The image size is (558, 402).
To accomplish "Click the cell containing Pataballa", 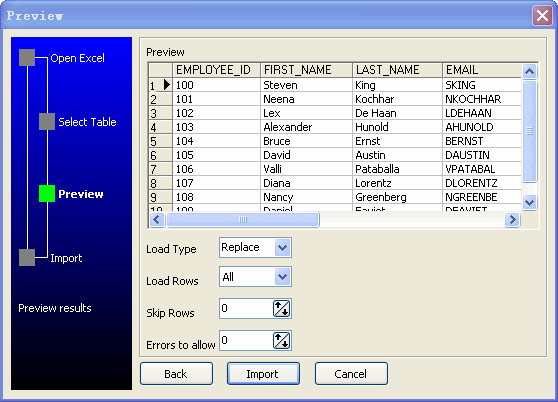I will pos(398,169).
